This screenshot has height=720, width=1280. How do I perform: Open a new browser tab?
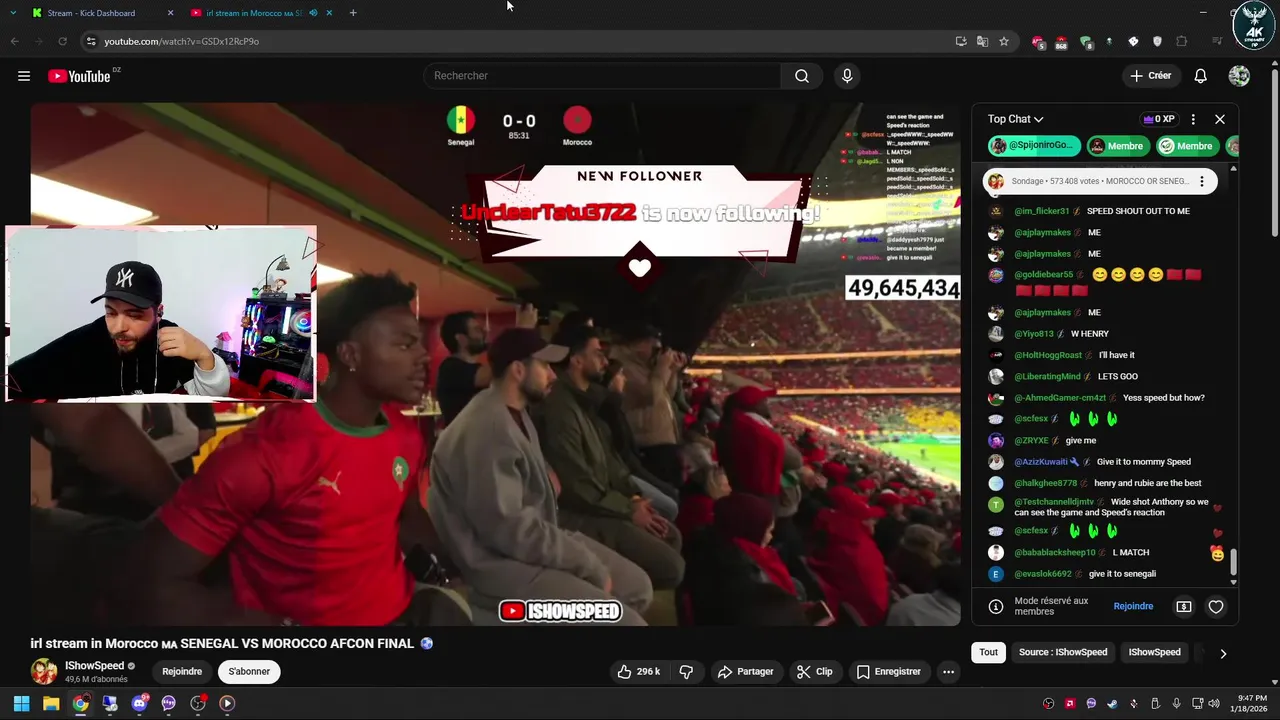tap(353, 13)
